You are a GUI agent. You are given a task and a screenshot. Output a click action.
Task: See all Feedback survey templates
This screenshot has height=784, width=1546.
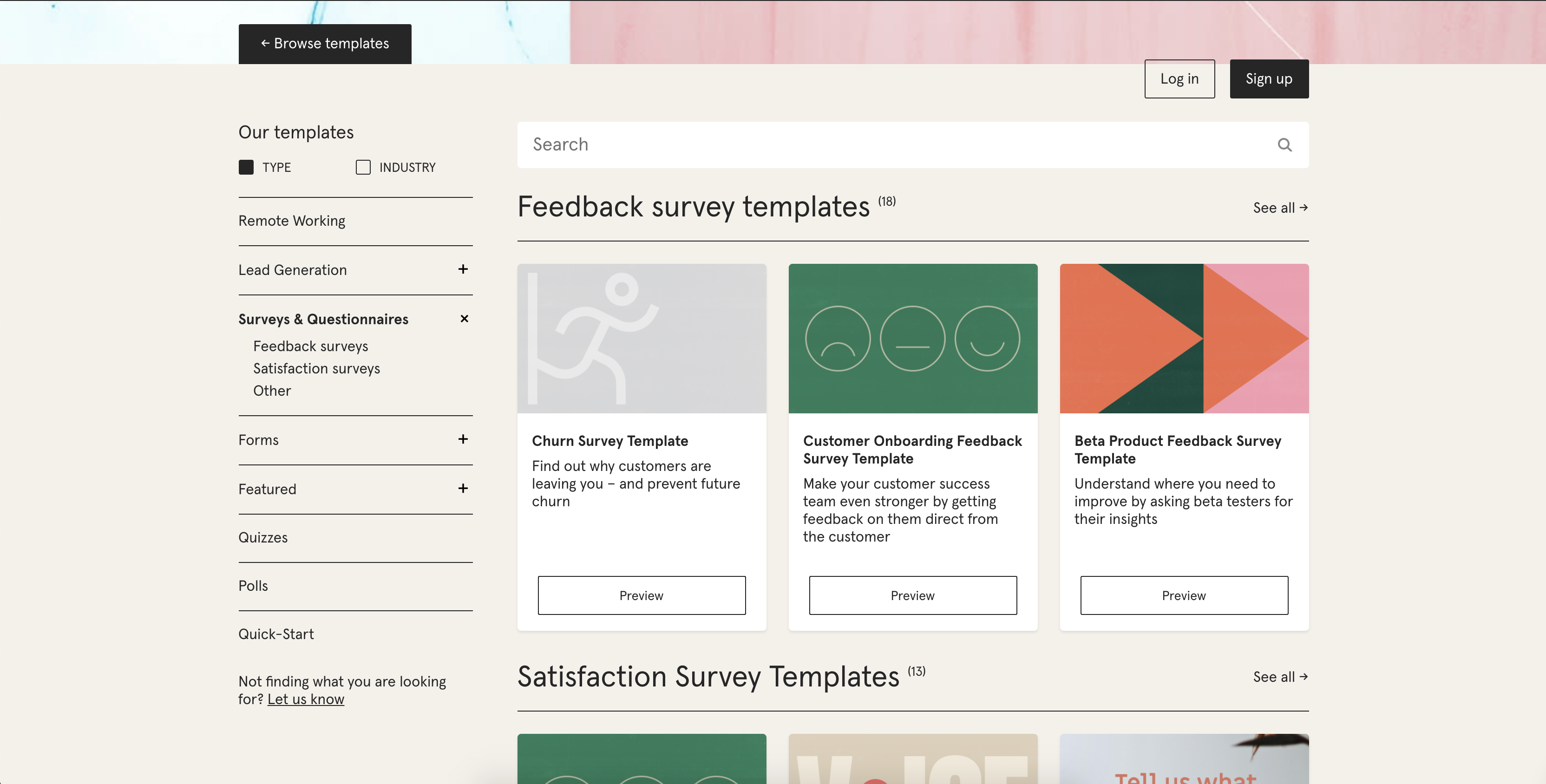pos(1279,208)
